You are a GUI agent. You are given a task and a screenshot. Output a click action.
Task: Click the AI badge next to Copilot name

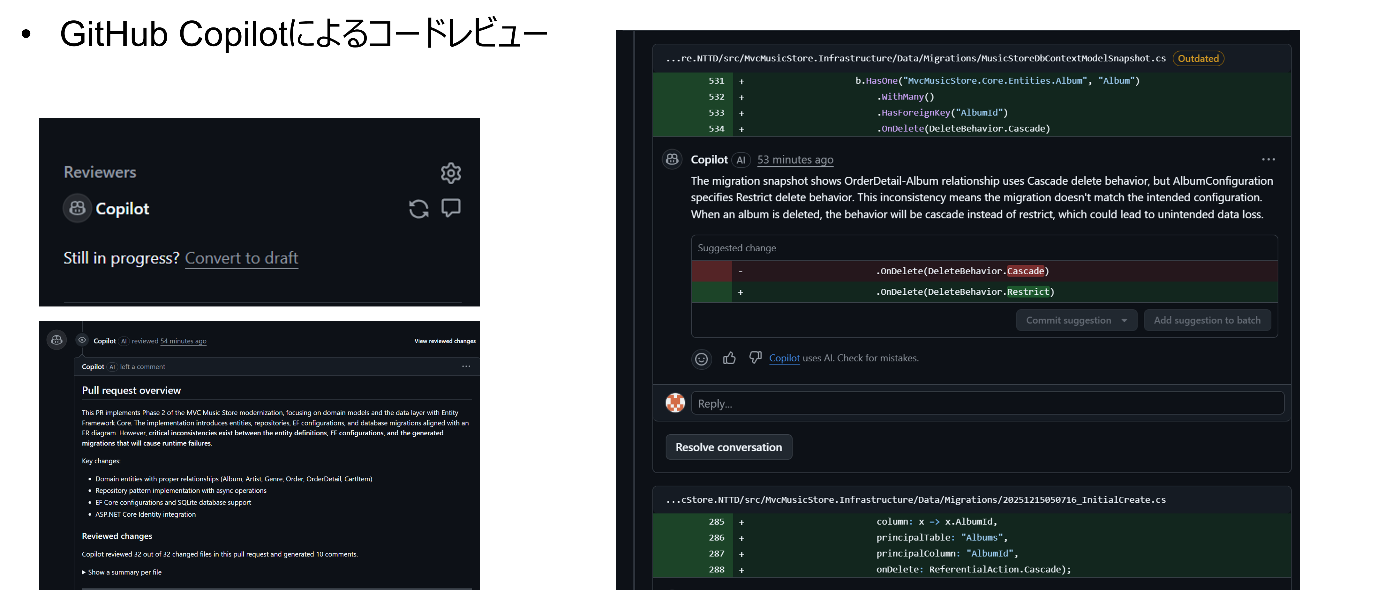[x=740, y=160]
